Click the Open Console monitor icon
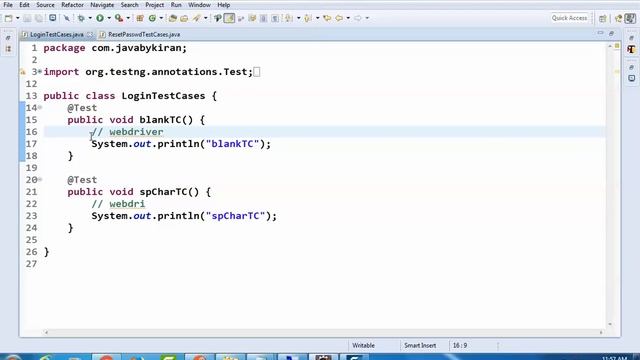The width and height of the screenshot is (640, 360). point(53,18)
